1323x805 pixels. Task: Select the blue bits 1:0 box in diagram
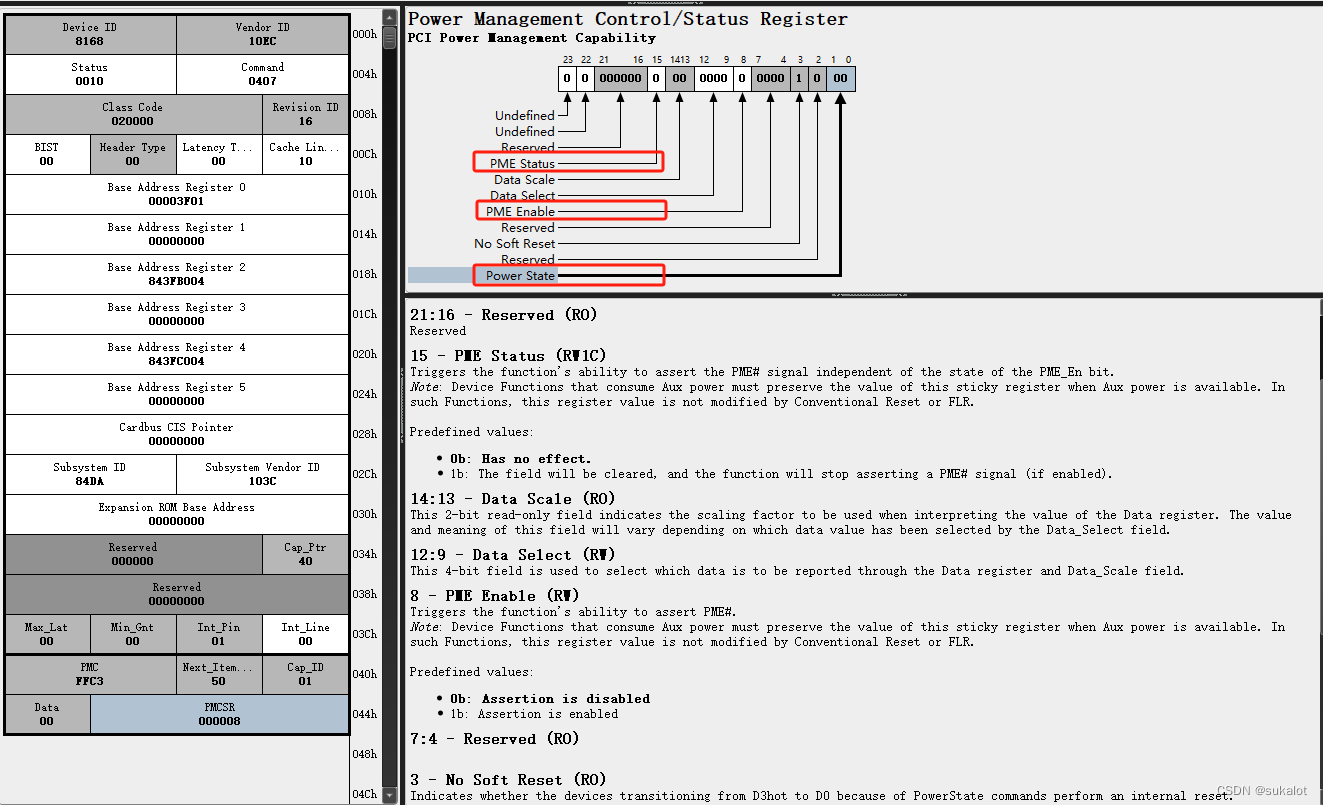840,79
